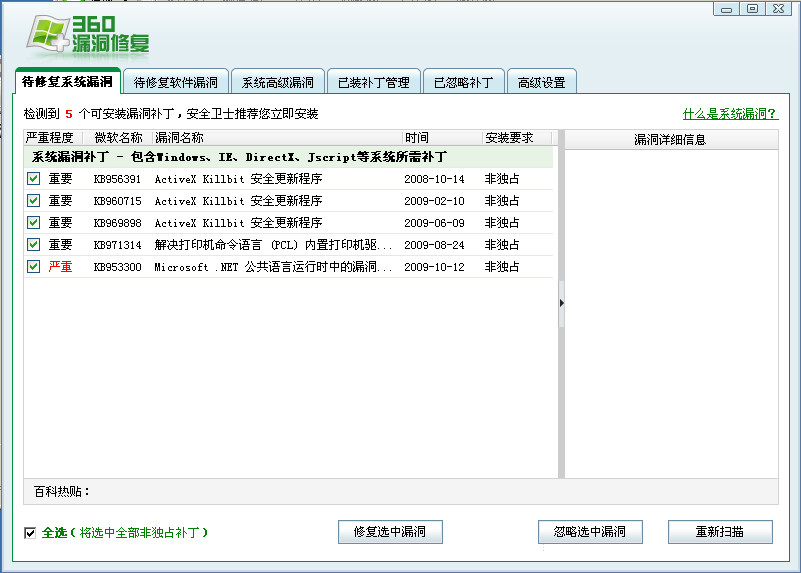
Task: Sort by the 安装要求 column header
Action: pyautogui.click(x=517, y=137)
